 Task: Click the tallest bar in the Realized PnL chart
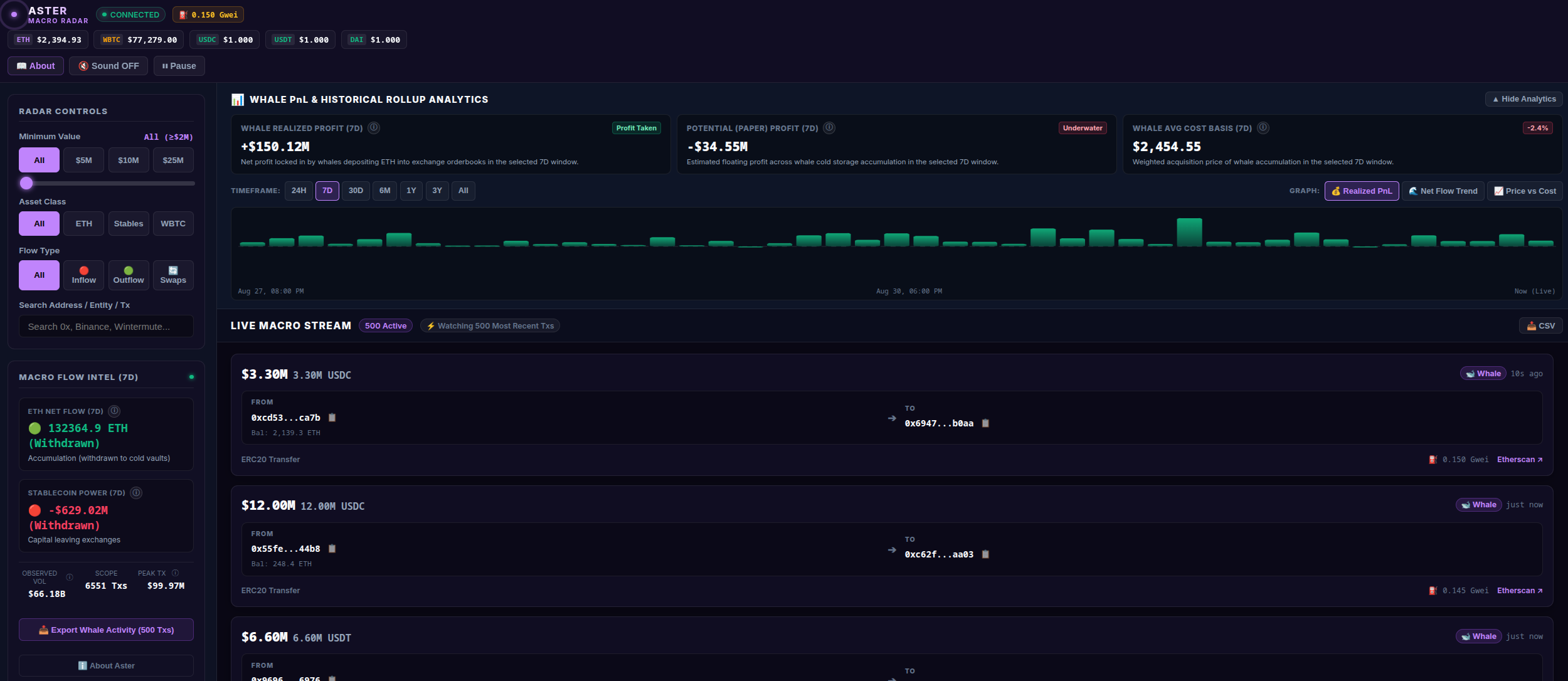pyautogui.click(x=1189, y=232)
